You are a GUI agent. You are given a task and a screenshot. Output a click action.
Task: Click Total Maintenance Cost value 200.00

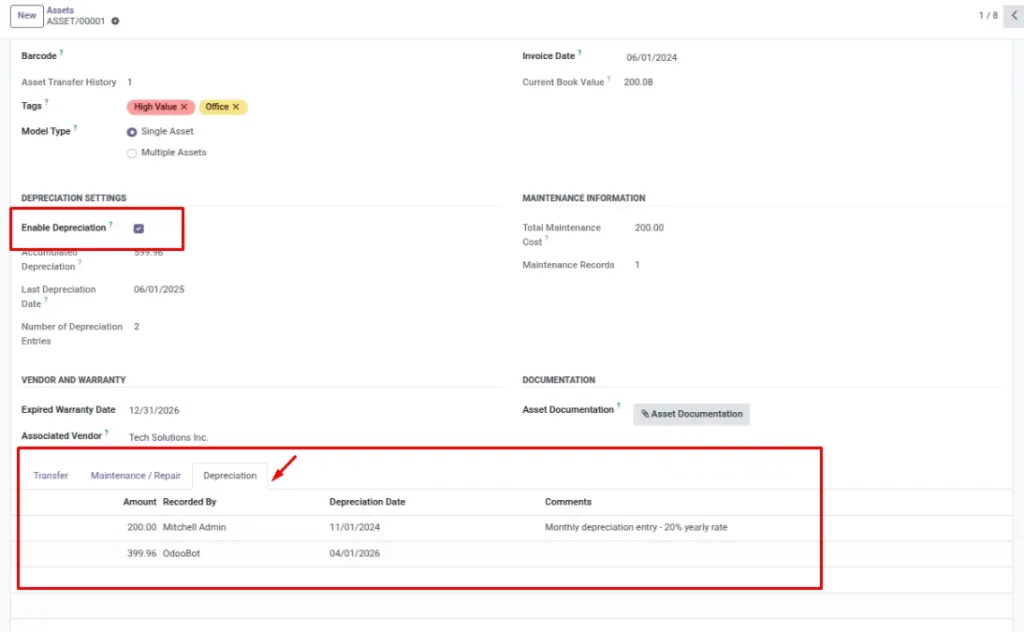click(649, 227)
